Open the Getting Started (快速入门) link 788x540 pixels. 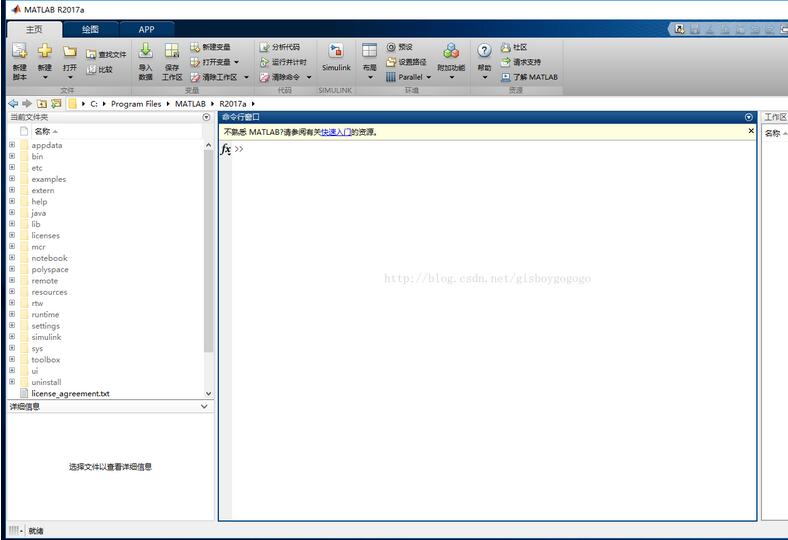point(336,132)
